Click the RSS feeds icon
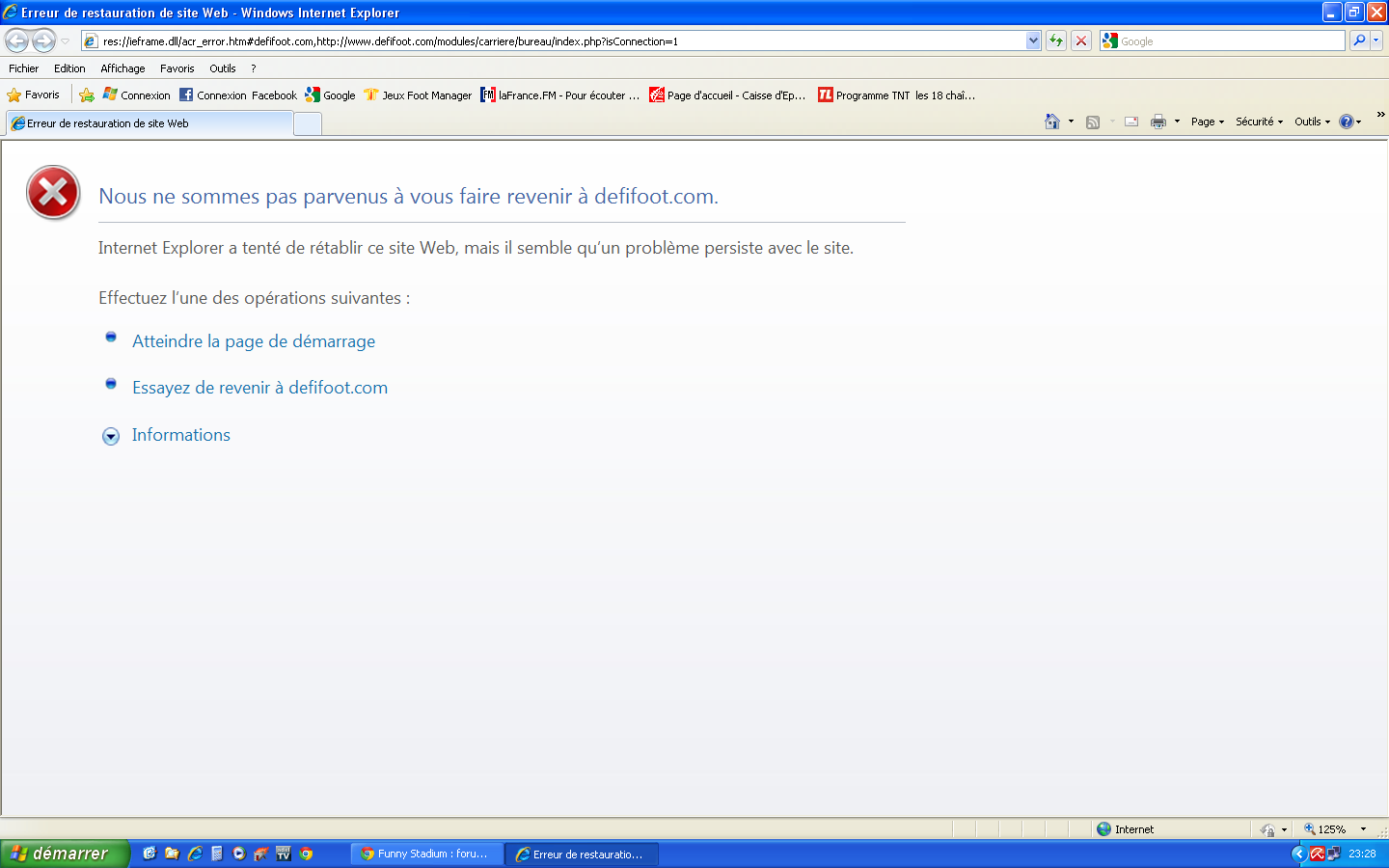This screenshot has width=1389, height=868. 1093,122
